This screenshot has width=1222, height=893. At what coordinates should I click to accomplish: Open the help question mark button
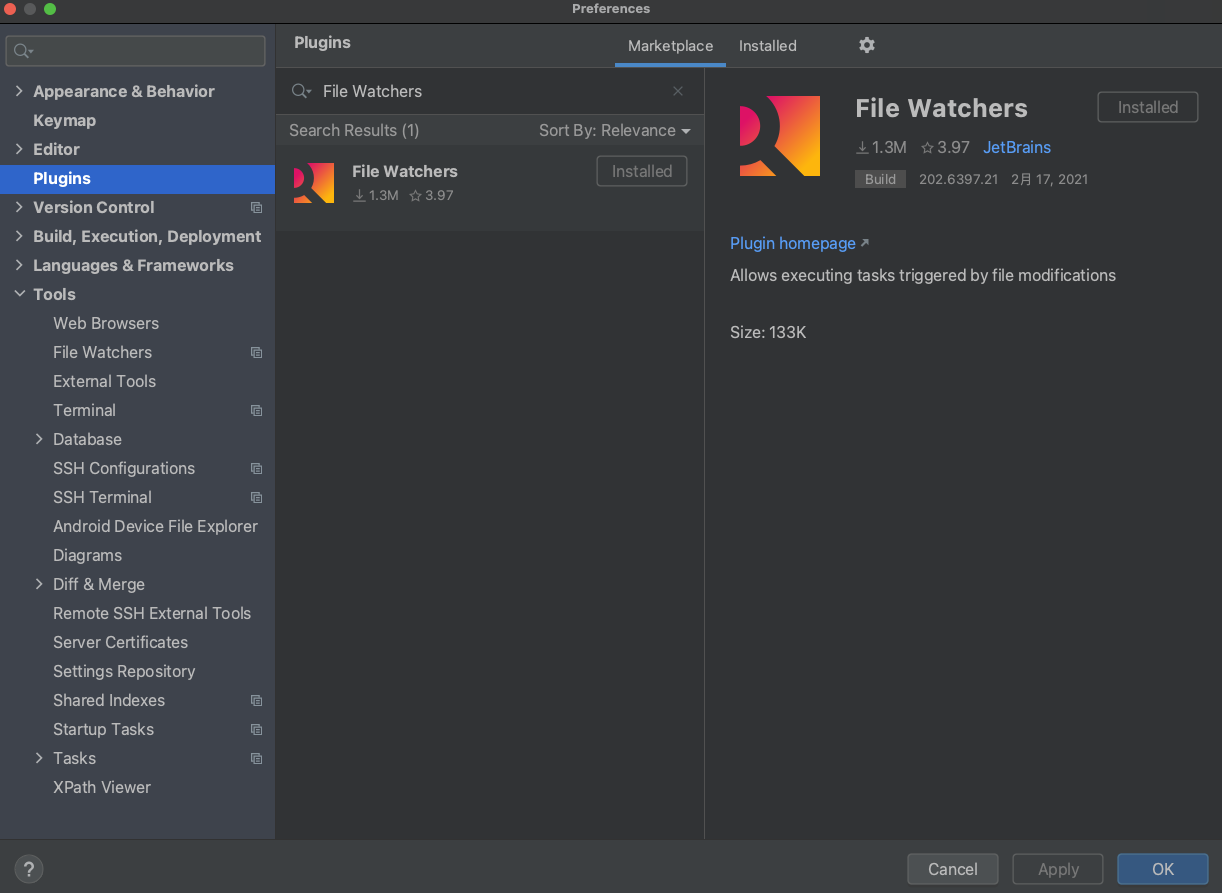[x=29, y=869]
